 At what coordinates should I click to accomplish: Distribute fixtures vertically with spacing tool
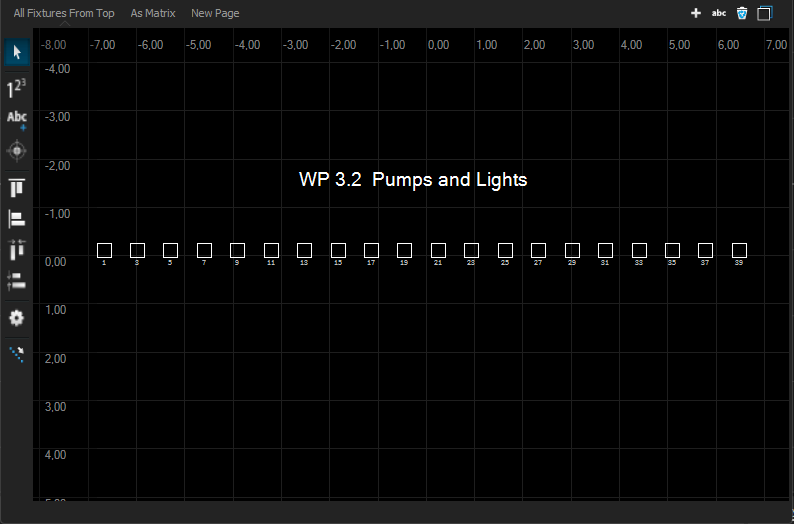coord(17,282)
